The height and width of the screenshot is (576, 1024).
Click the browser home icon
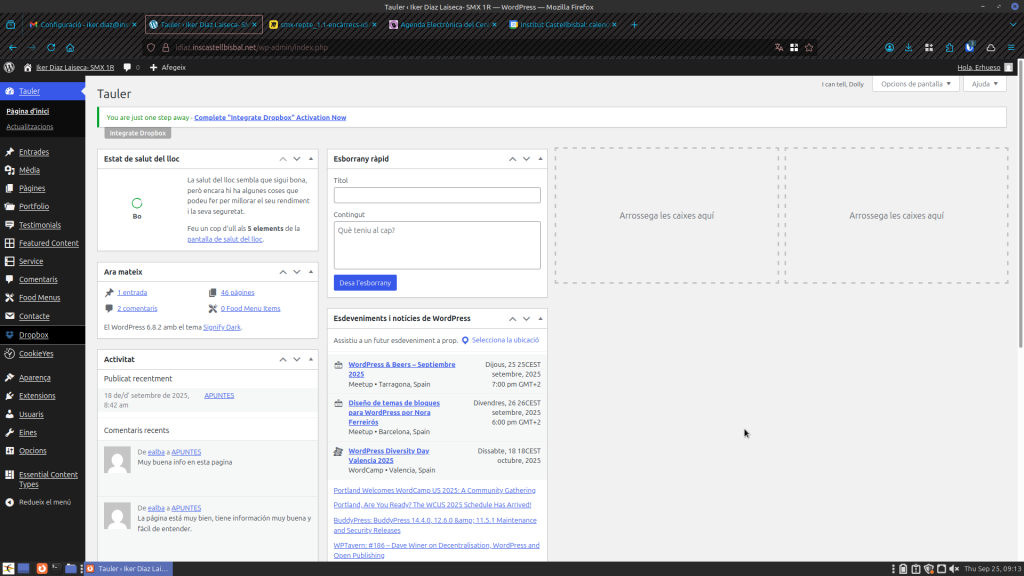70,47
